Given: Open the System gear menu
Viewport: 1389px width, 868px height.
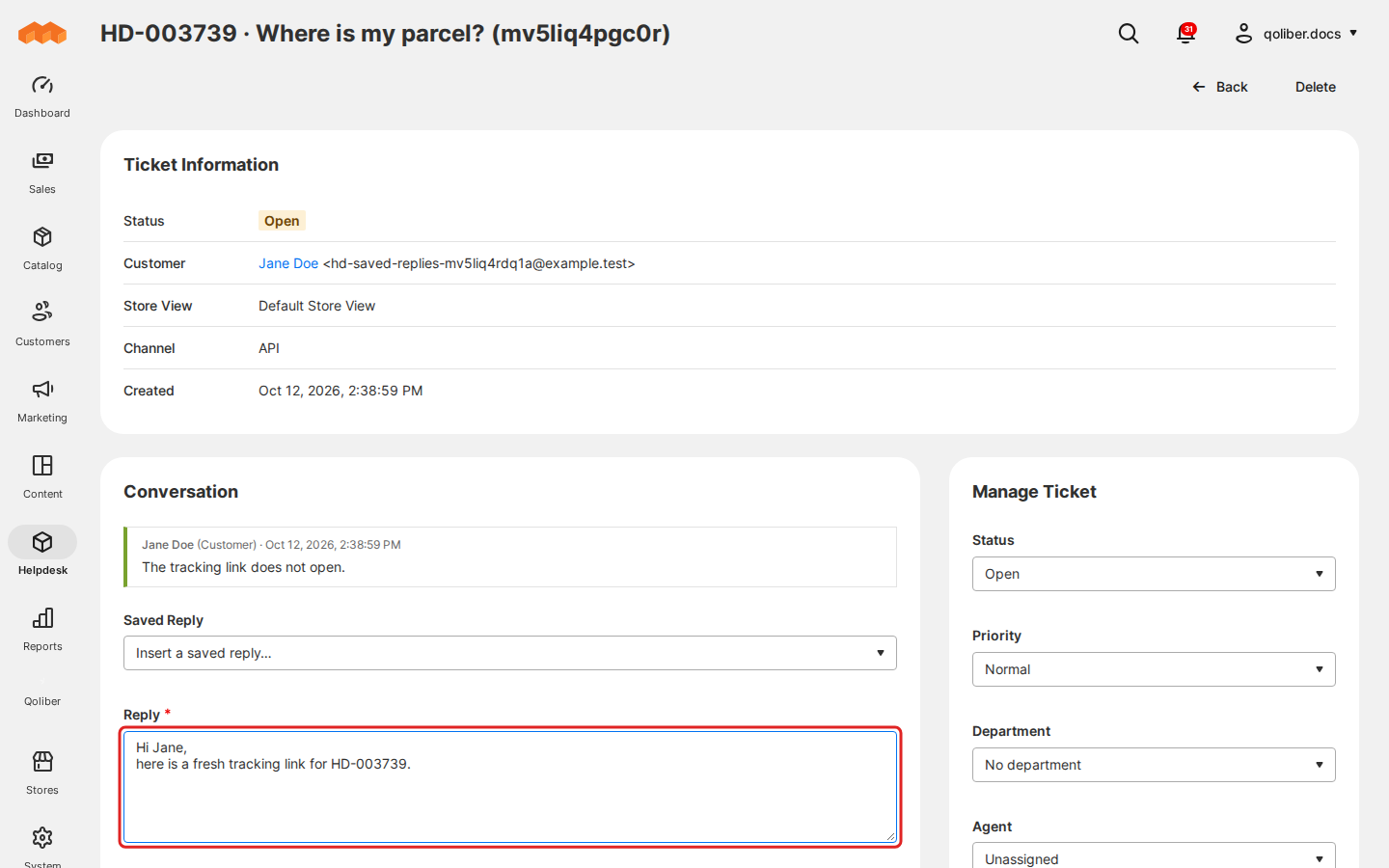Looking at the screenshot, I should pyautogui.click(x=42, y=846).
